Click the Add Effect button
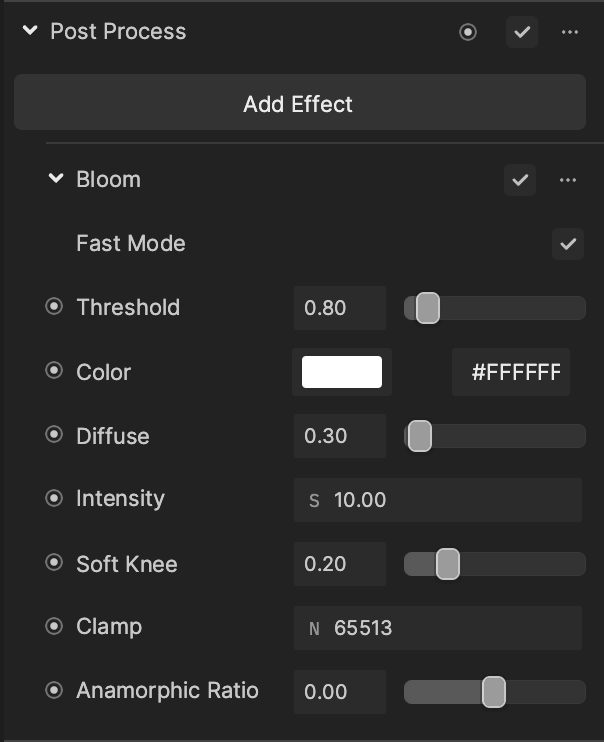604x742 pixels. click(300, 102)
